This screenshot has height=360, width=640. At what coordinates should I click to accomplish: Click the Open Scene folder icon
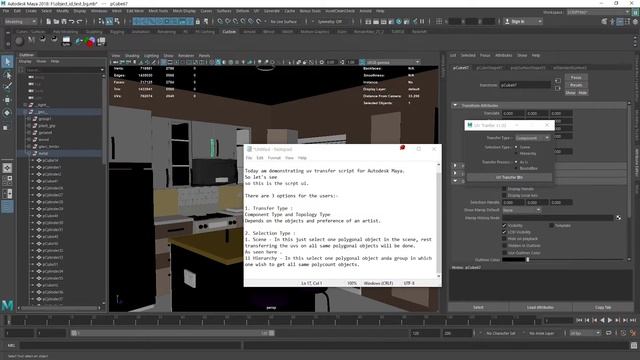(x=56, y=21)
